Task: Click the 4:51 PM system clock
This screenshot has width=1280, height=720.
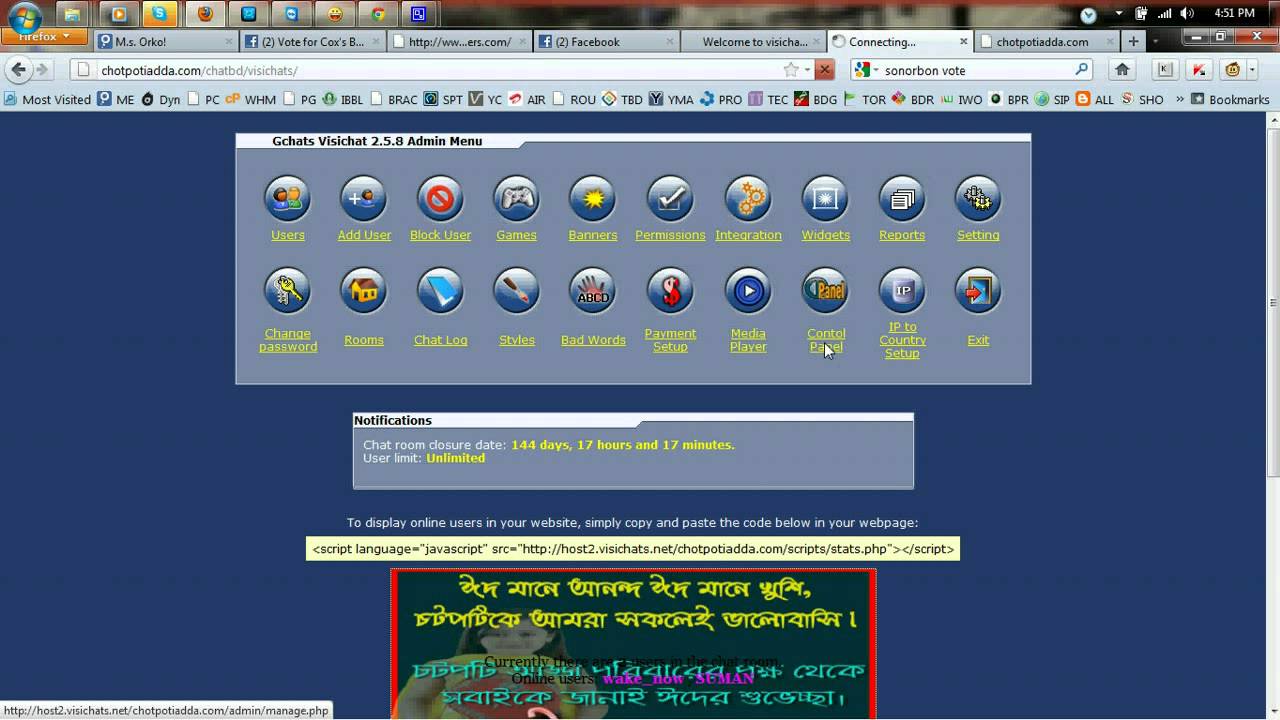Action: 1234,14
